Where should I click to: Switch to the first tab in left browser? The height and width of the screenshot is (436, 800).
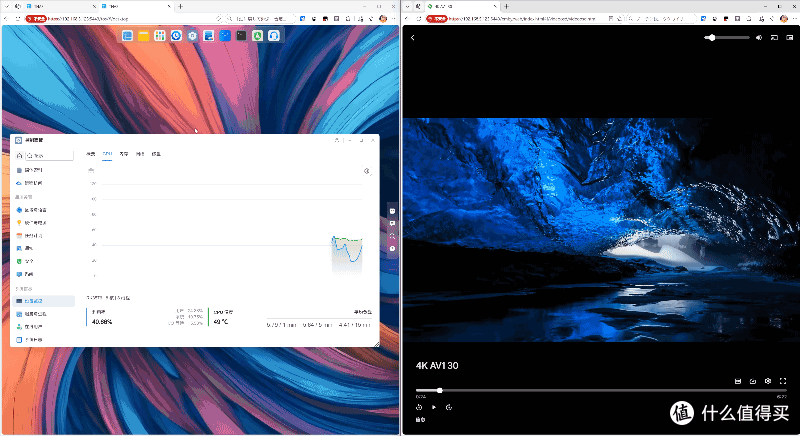[61, 6]
